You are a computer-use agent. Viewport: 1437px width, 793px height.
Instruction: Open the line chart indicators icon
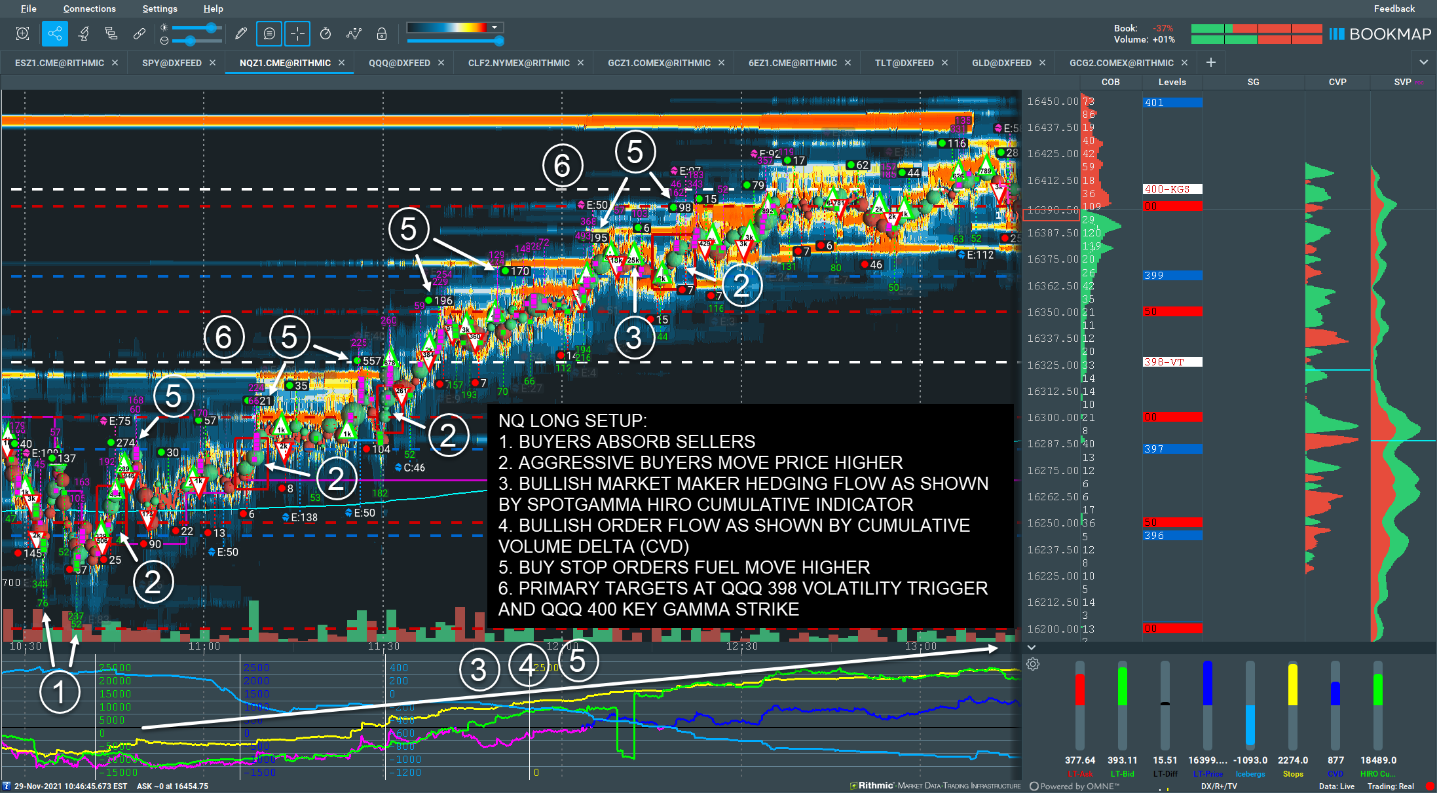353,33
